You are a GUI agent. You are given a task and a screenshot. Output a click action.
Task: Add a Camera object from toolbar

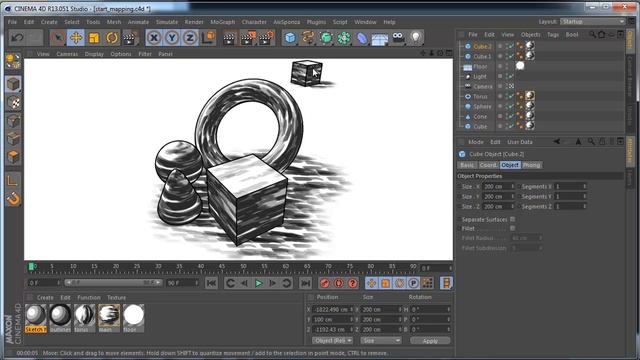pyautogui.click(x=398, y=38)
